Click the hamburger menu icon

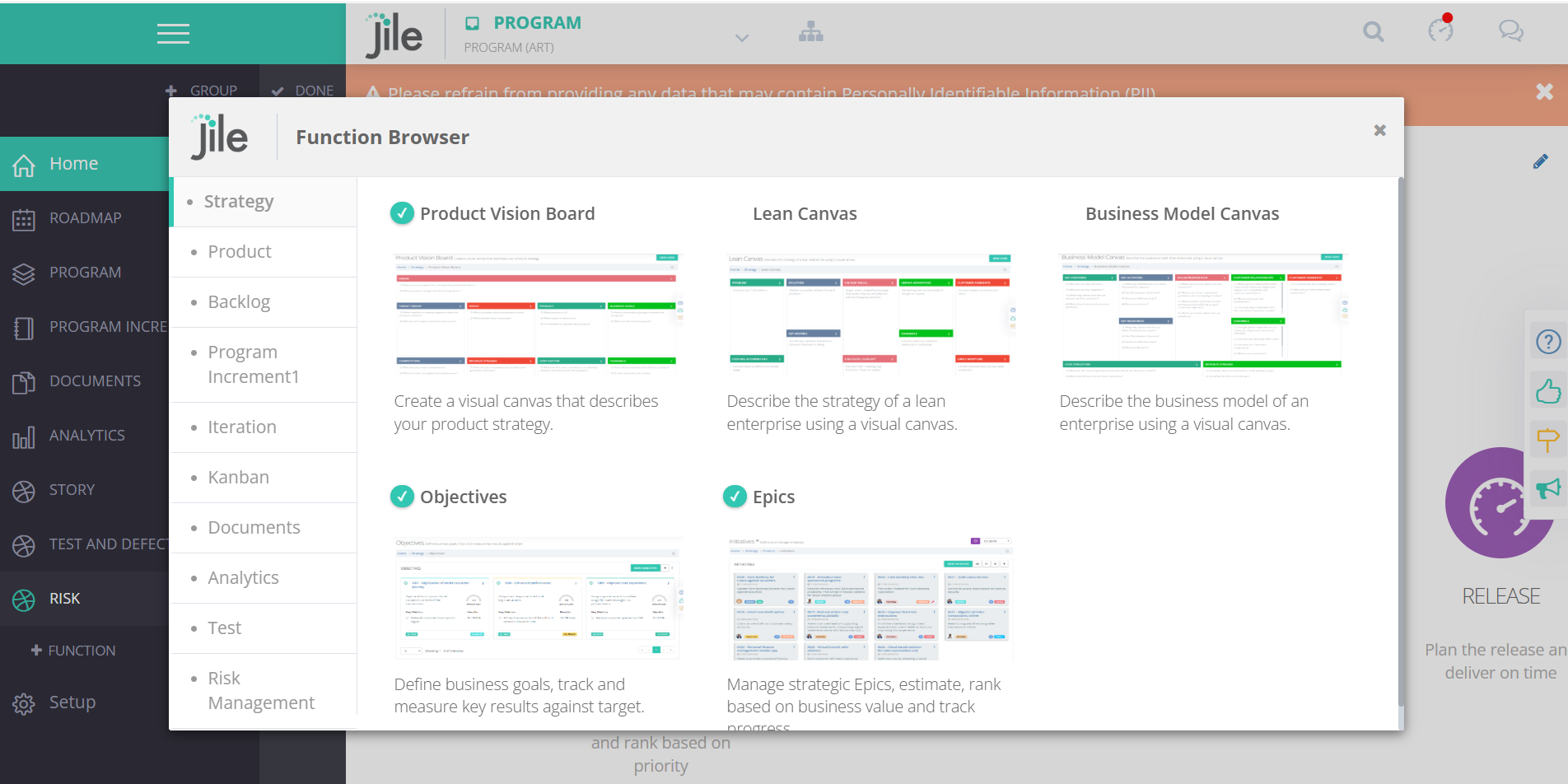(x=173, y=33)
